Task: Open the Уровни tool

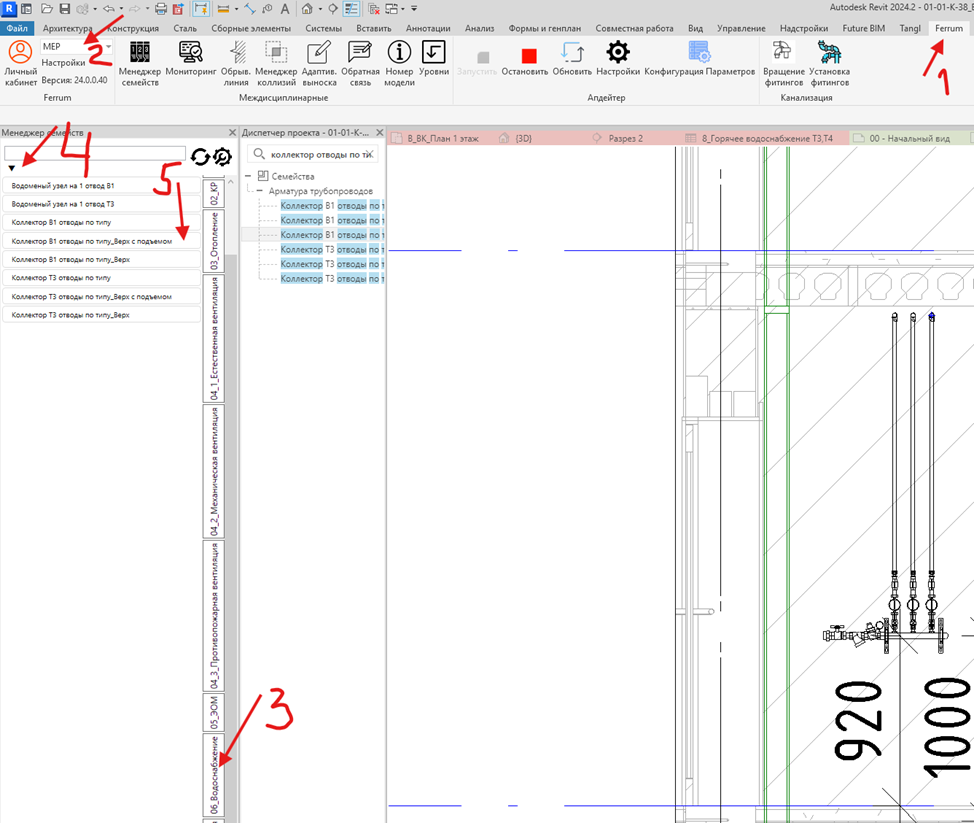Action: (x=434, y=58)
